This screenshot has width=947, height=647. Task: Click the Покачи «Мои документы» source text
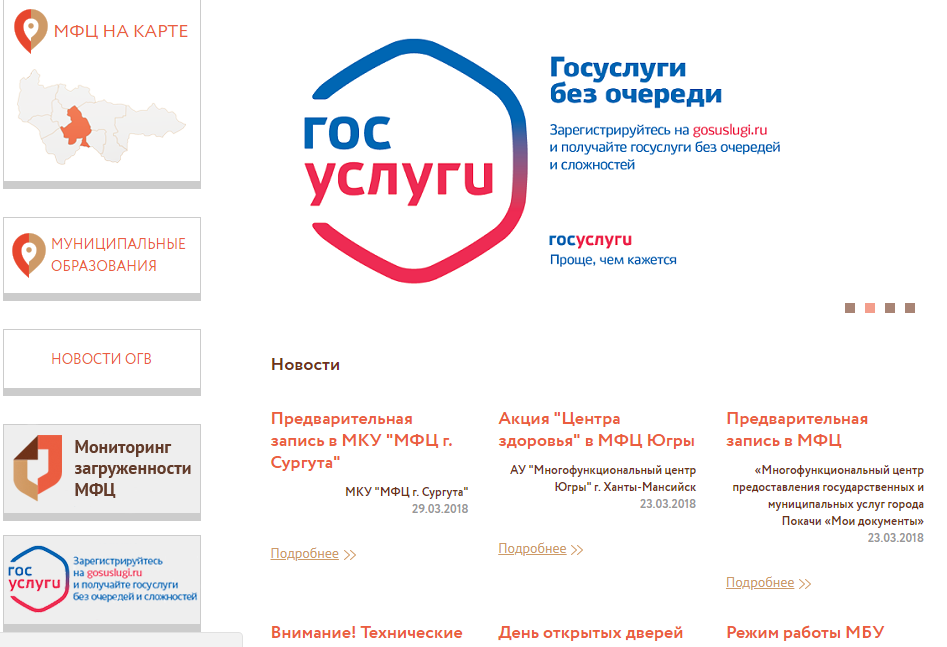[x=828, y=495]
